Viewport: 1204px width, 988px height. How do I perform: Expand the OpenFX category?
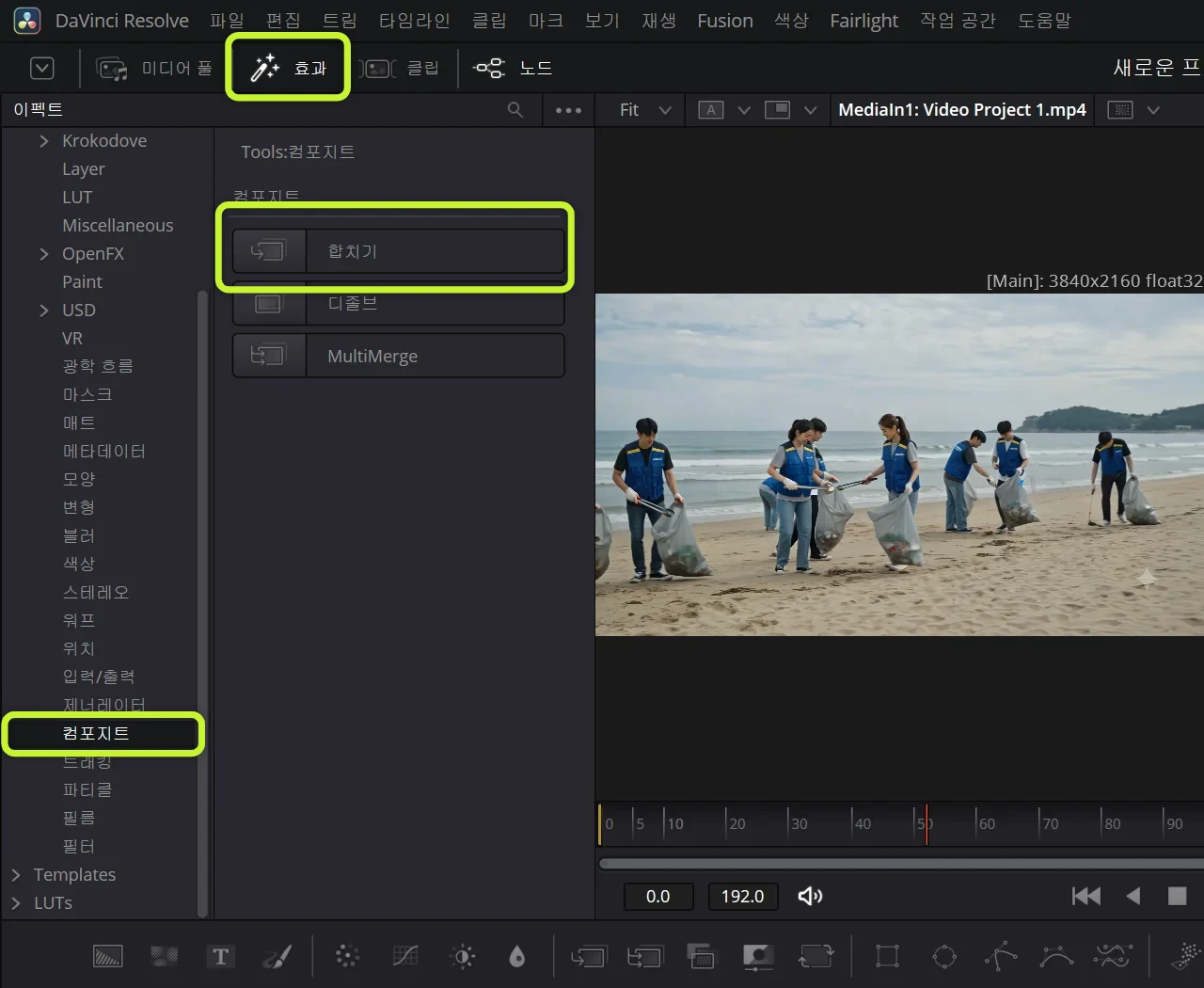pos(43,254)
